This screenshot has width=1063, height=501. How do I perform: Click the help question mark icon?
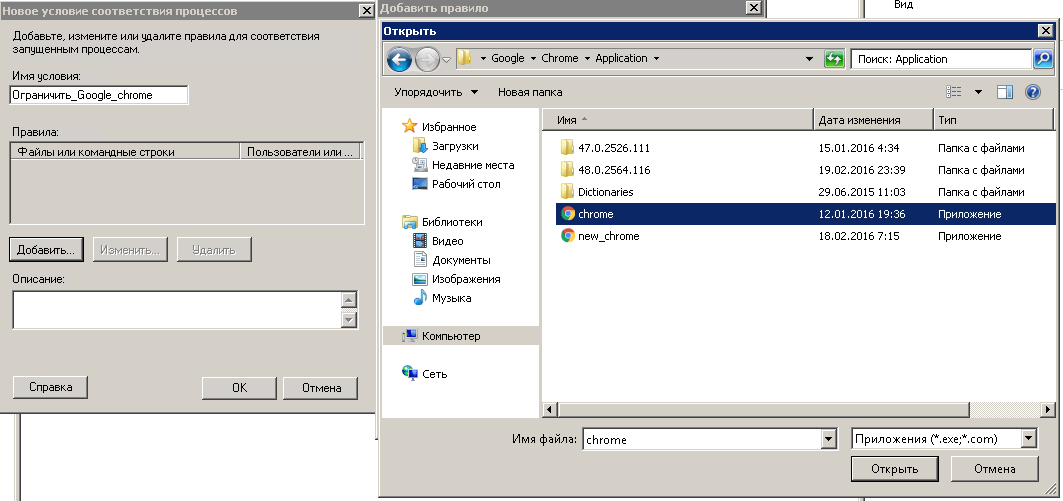point(1033,92)
